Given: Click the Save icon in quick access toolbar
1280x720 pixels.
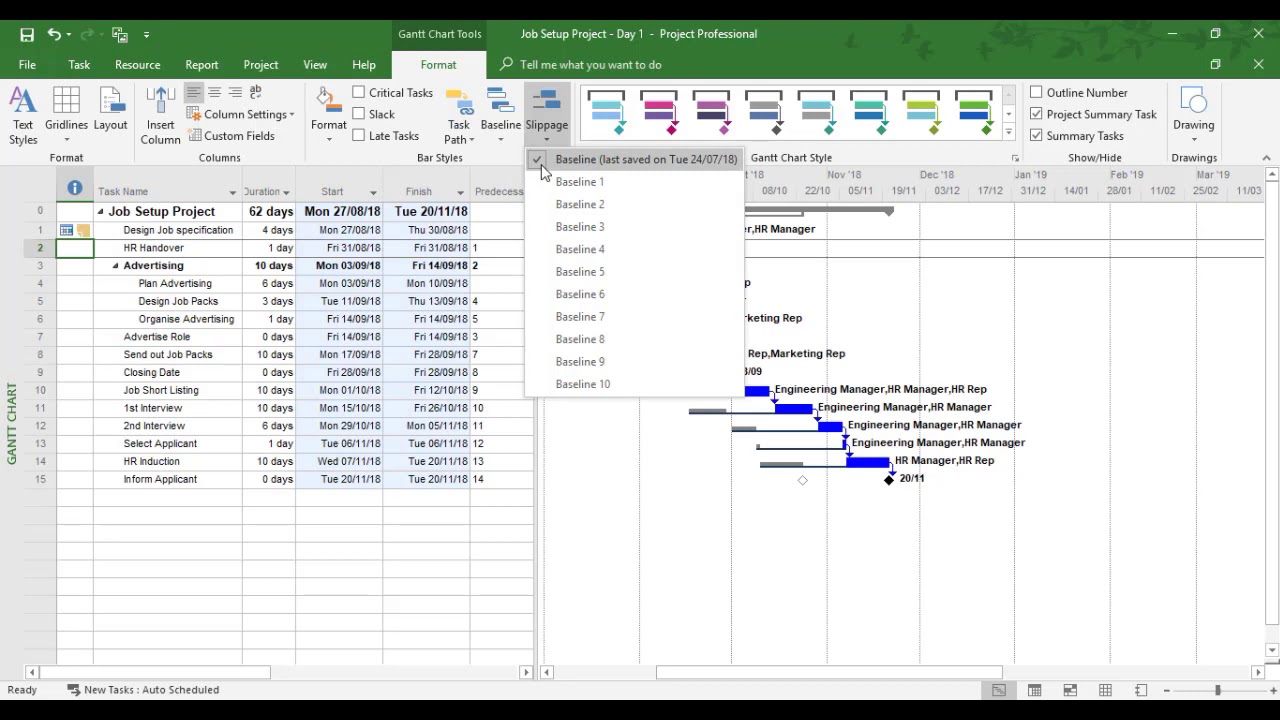Looking at the screenshot, I should point(27,34).
